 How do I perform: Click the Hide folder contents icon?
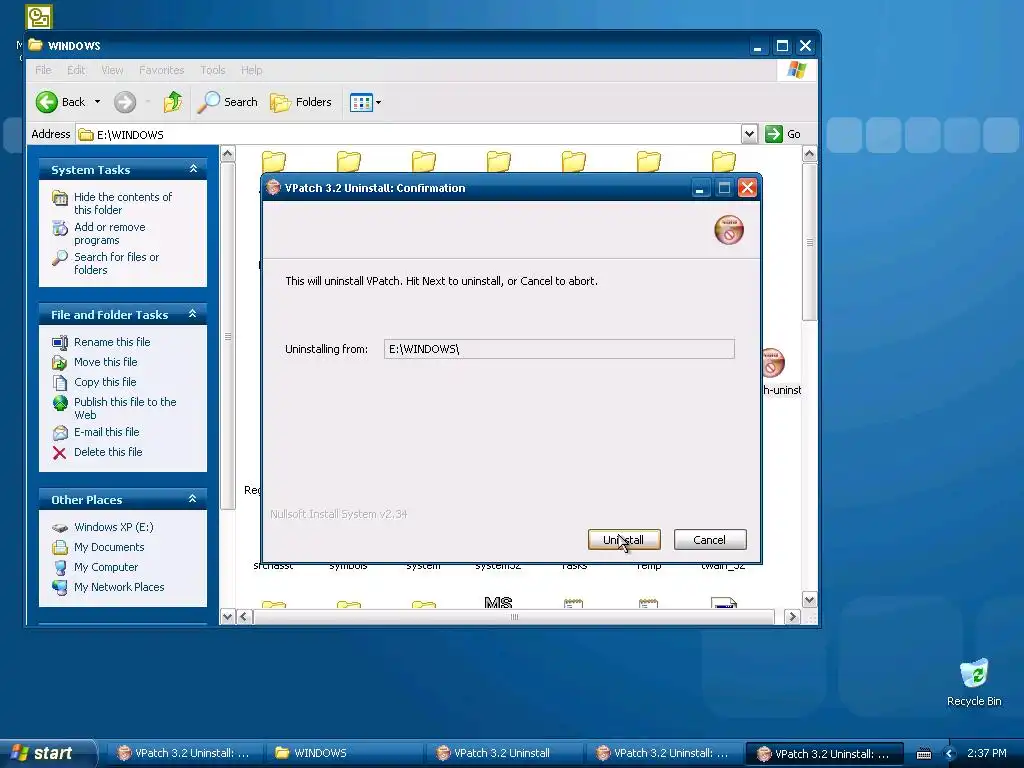(59, 197)
